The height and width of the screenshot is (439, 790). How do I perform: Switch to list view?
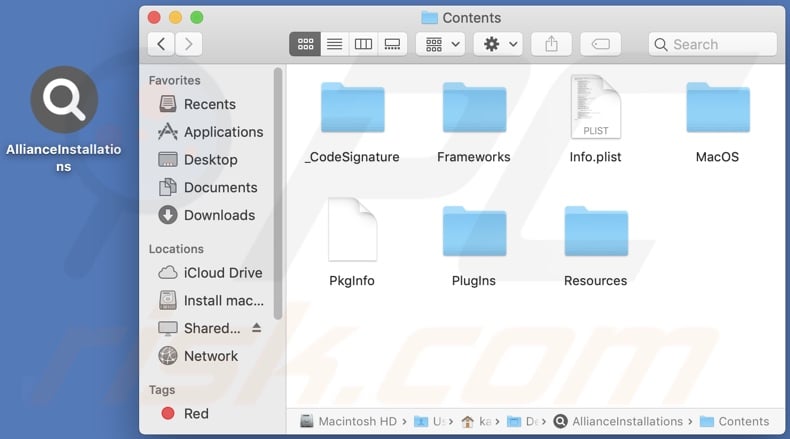335,44
